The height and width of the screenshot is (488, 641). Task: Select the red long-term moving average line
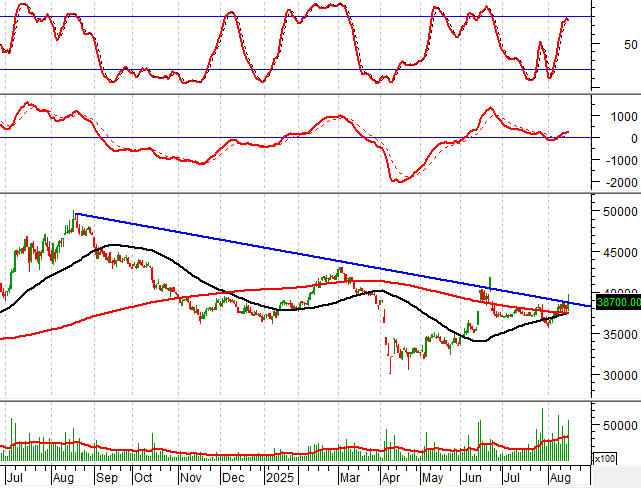(x=150, y=303)
